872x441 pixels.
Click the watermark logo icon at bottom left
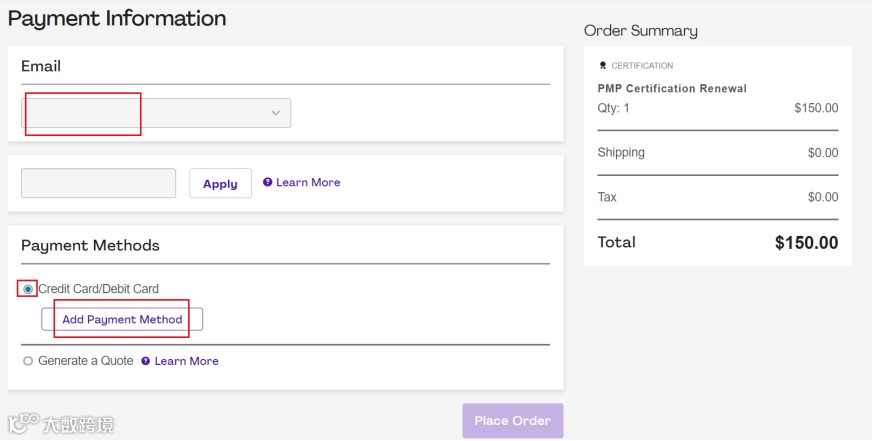(23, 424)
